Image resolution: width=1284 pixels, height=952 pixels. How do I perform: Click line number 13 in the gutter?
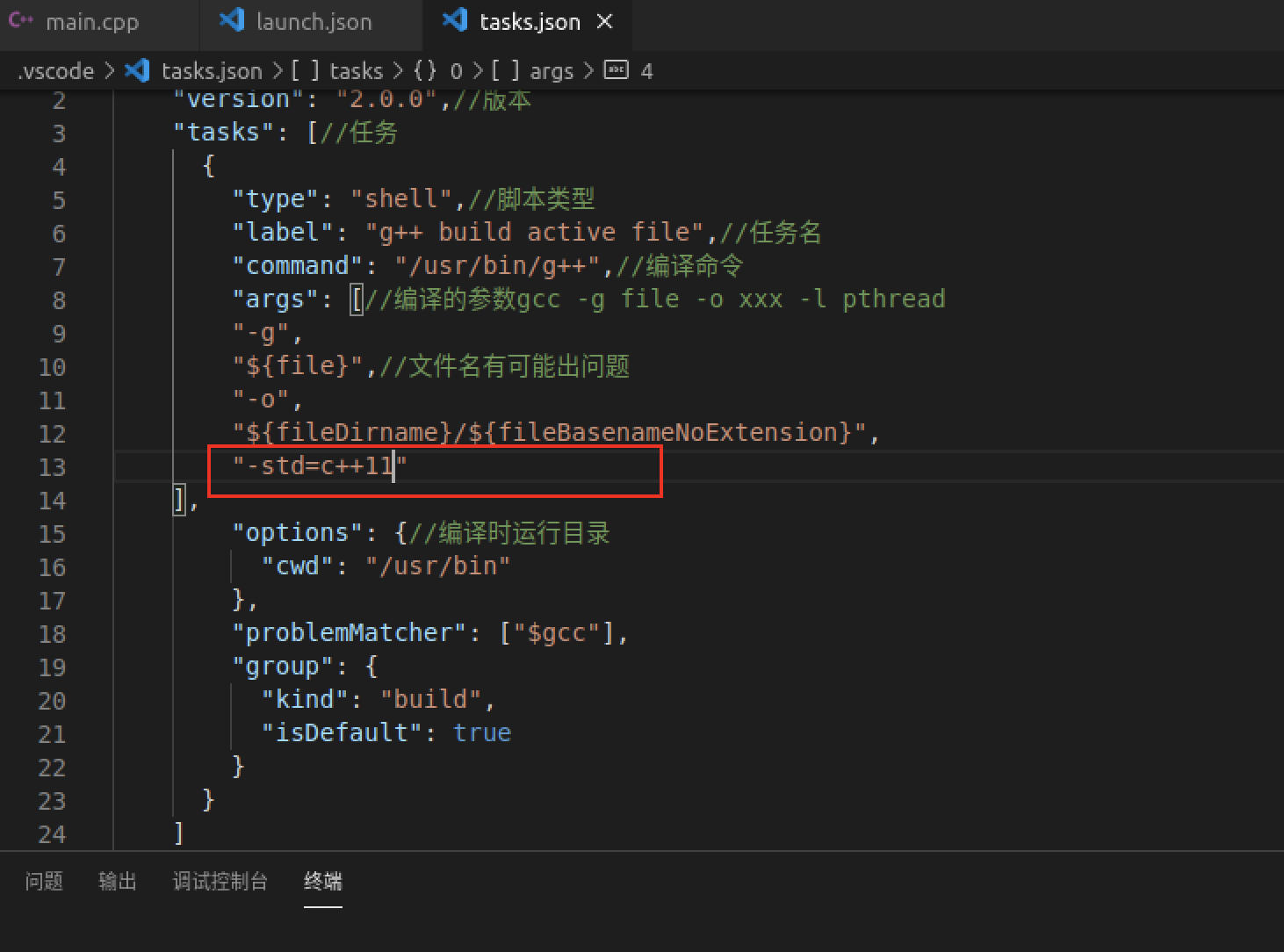pyautogui.click(x=52, y=467)
